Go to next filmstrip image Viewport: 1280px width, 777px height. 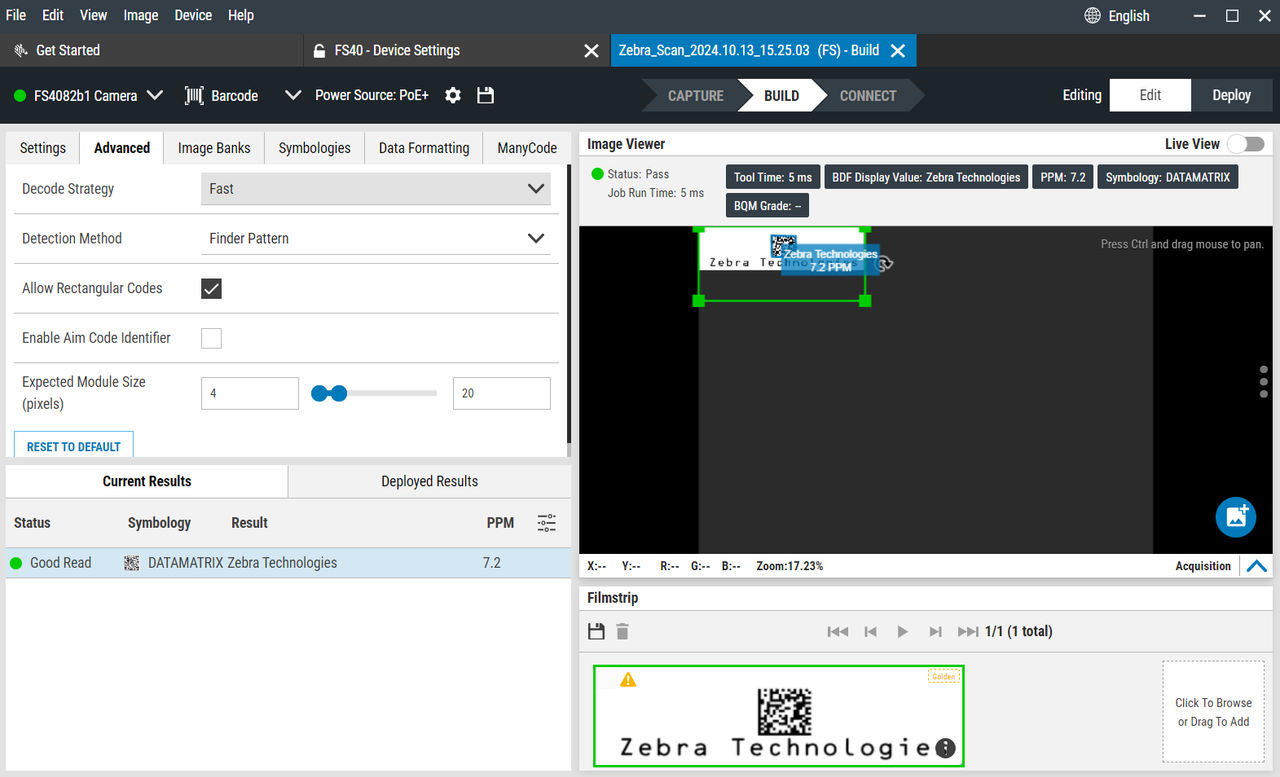[x=935, y=631]
